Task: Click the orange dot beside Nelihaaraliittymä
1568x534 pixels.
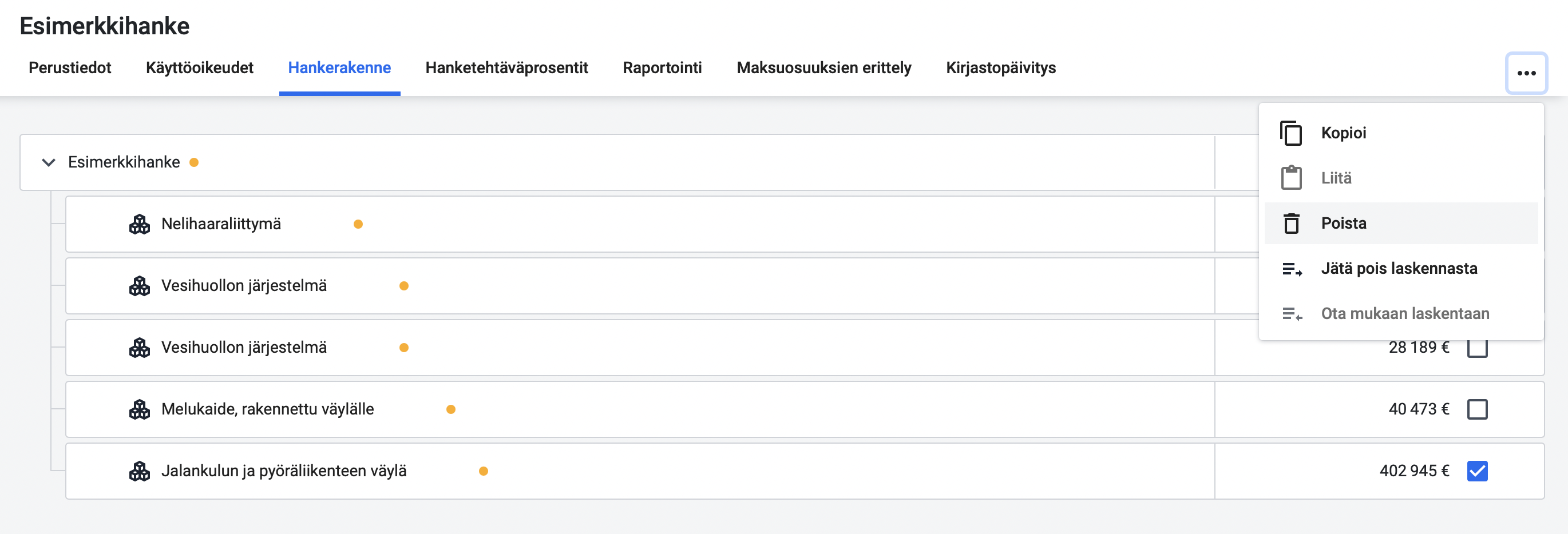Action: point(358,225)
